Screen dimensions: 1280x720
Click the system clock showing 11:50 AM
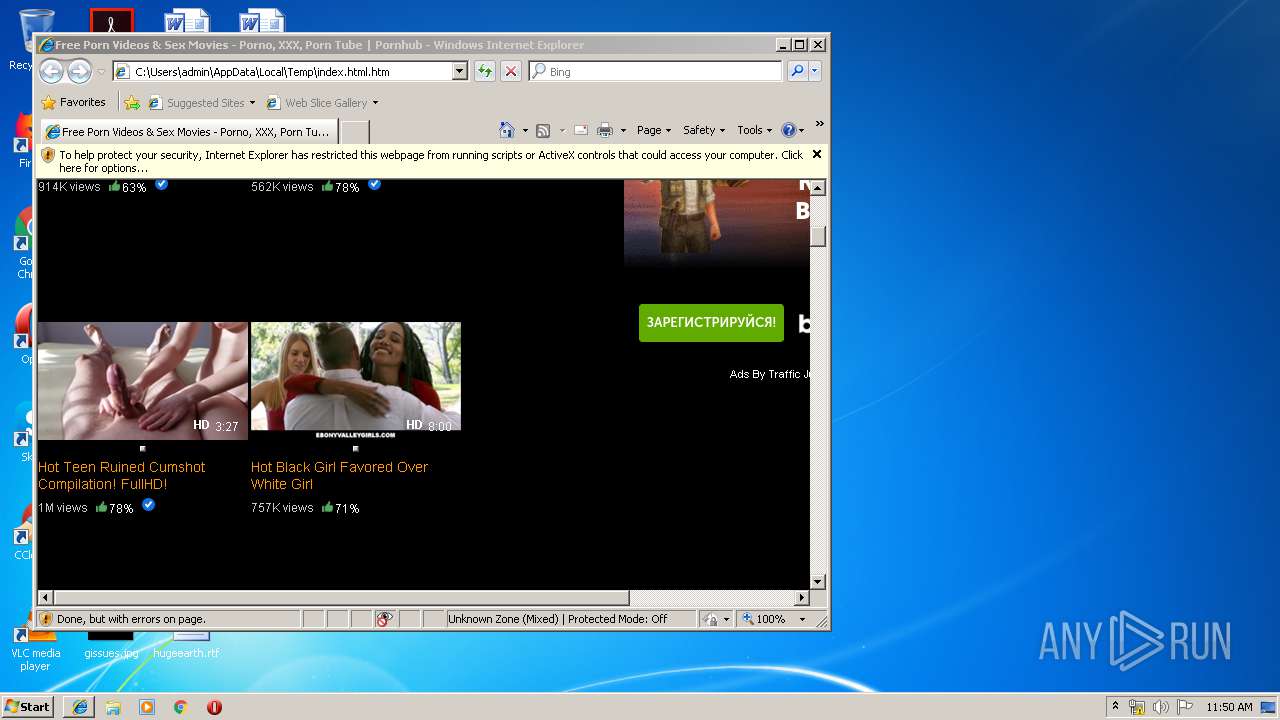(x=1229, y=707)
